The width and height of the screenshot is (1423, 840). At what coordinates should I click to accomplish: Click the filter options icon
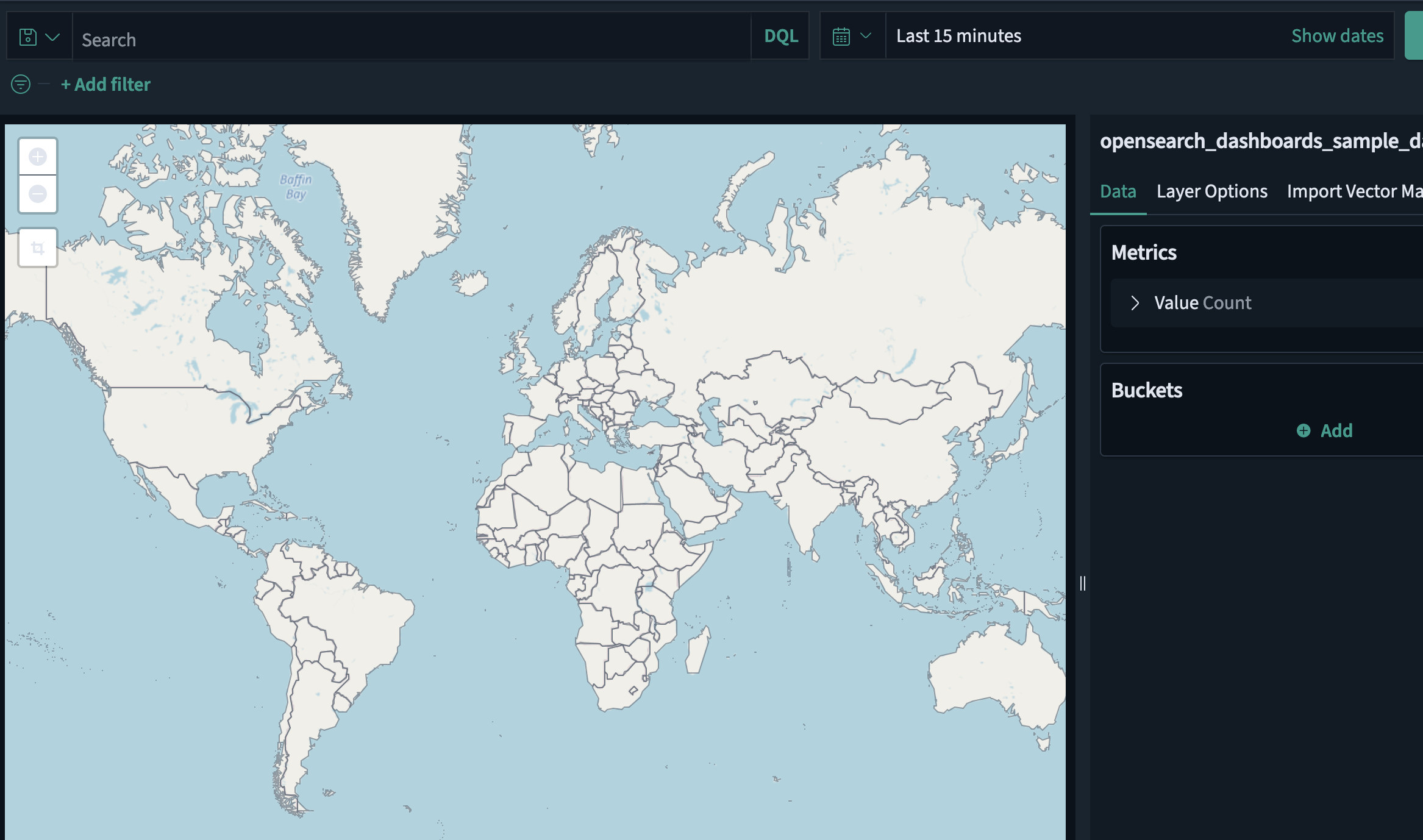[20, 84]
